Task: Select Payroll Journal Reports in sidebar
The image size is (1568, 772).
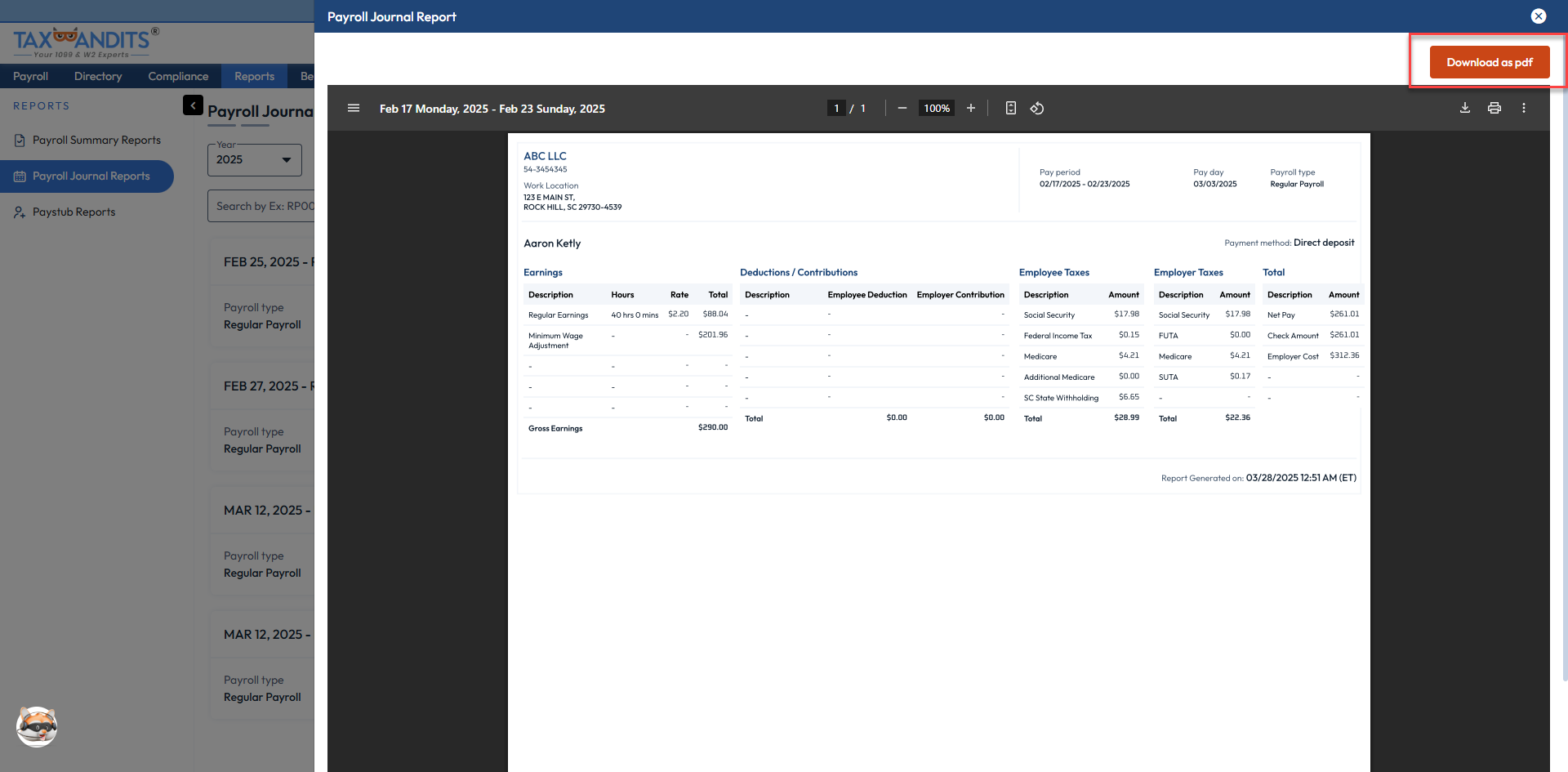Action: pyautogui.click(x=87, y=176)
